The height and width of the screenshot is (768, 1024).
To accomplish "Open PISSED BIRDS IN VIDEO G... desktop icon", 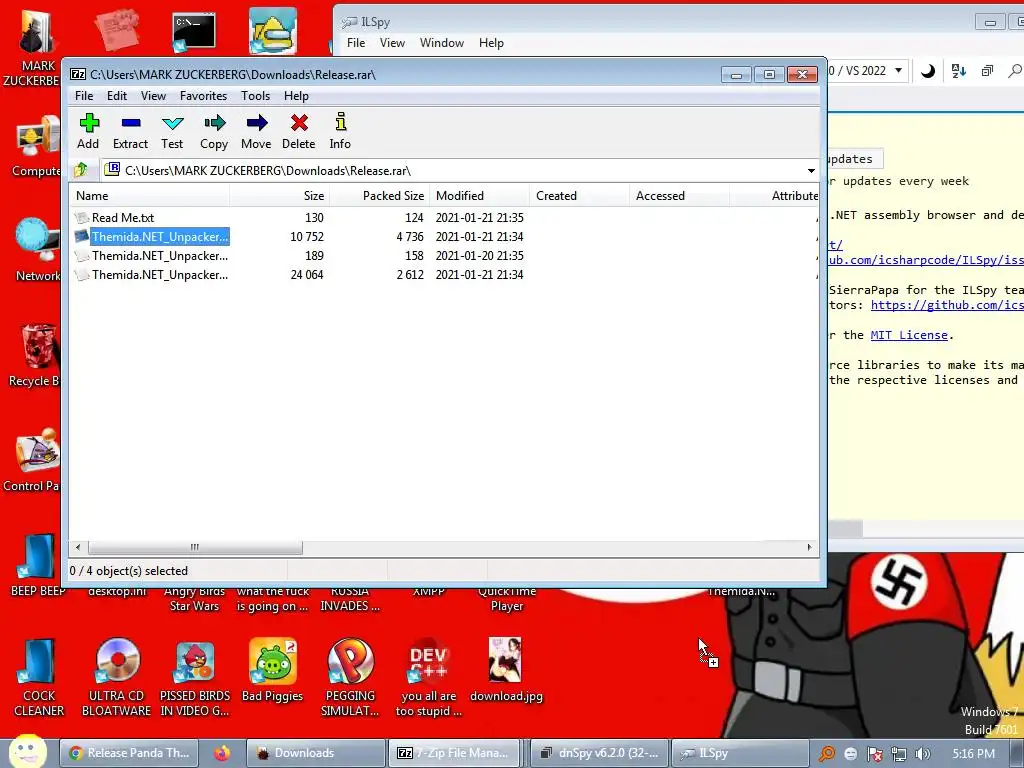I will coord(195,677).
